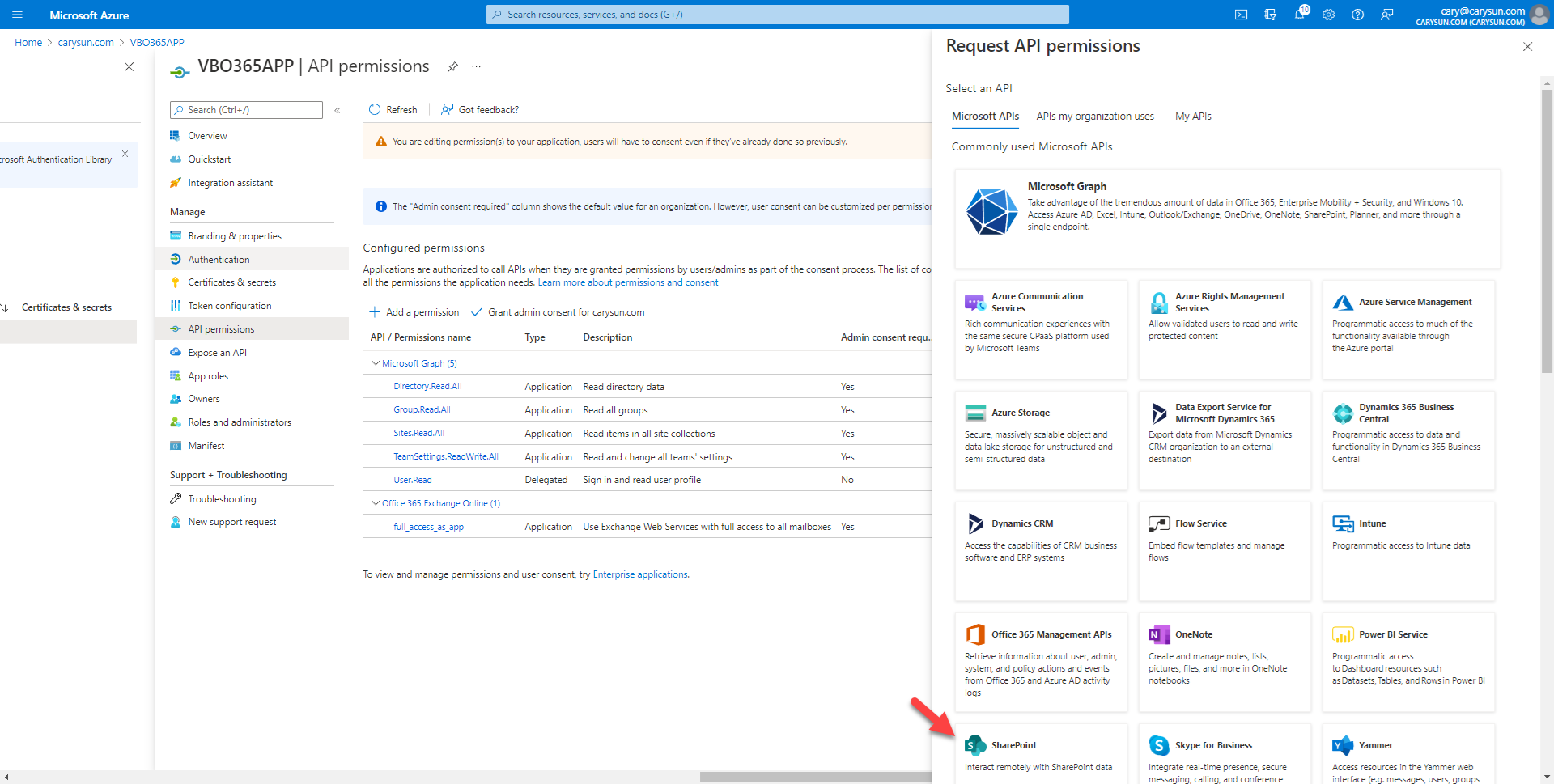
Task: Pin VBO365APP API permissions blade
Action: (x=452, y=67)
